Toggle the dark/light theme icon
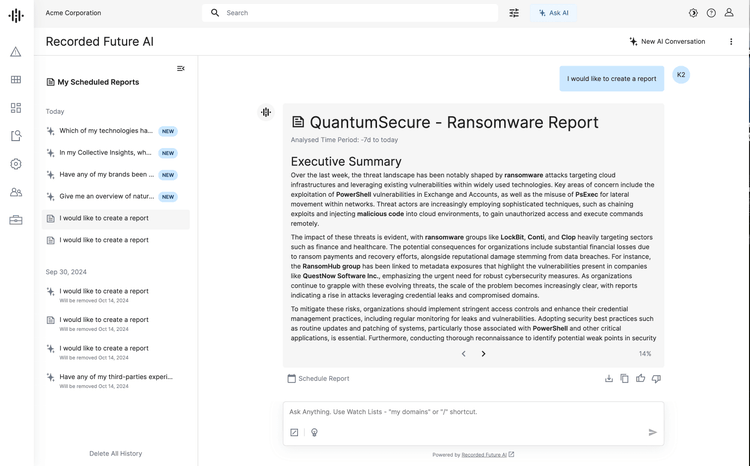 pos(693,13)
